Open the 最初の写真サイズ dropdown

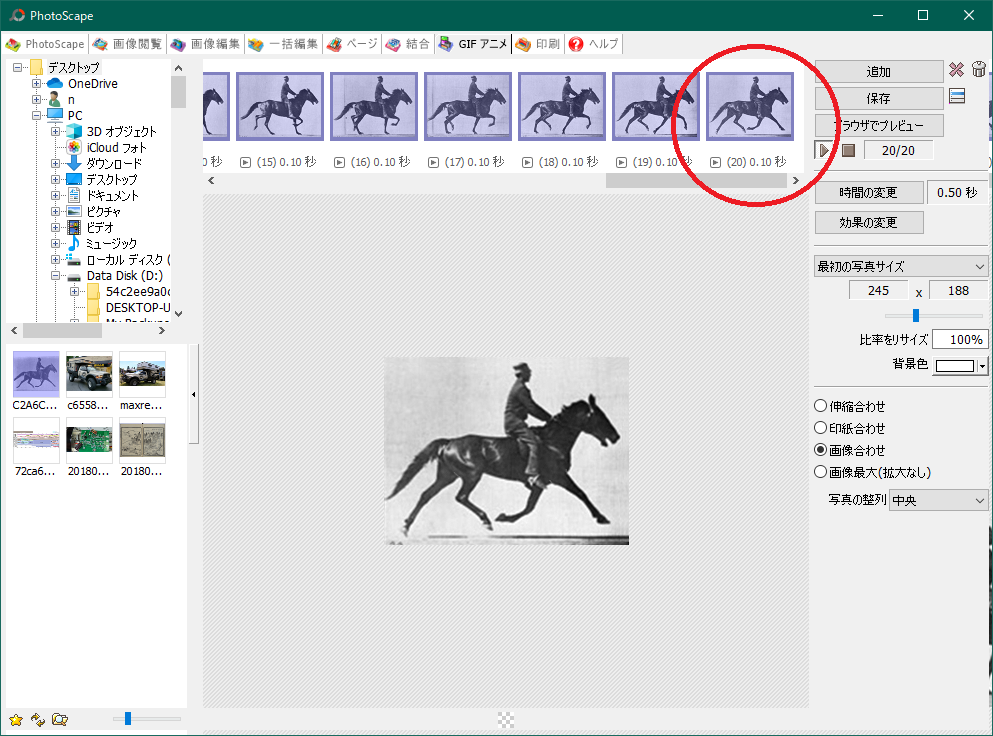pos(901,267)
